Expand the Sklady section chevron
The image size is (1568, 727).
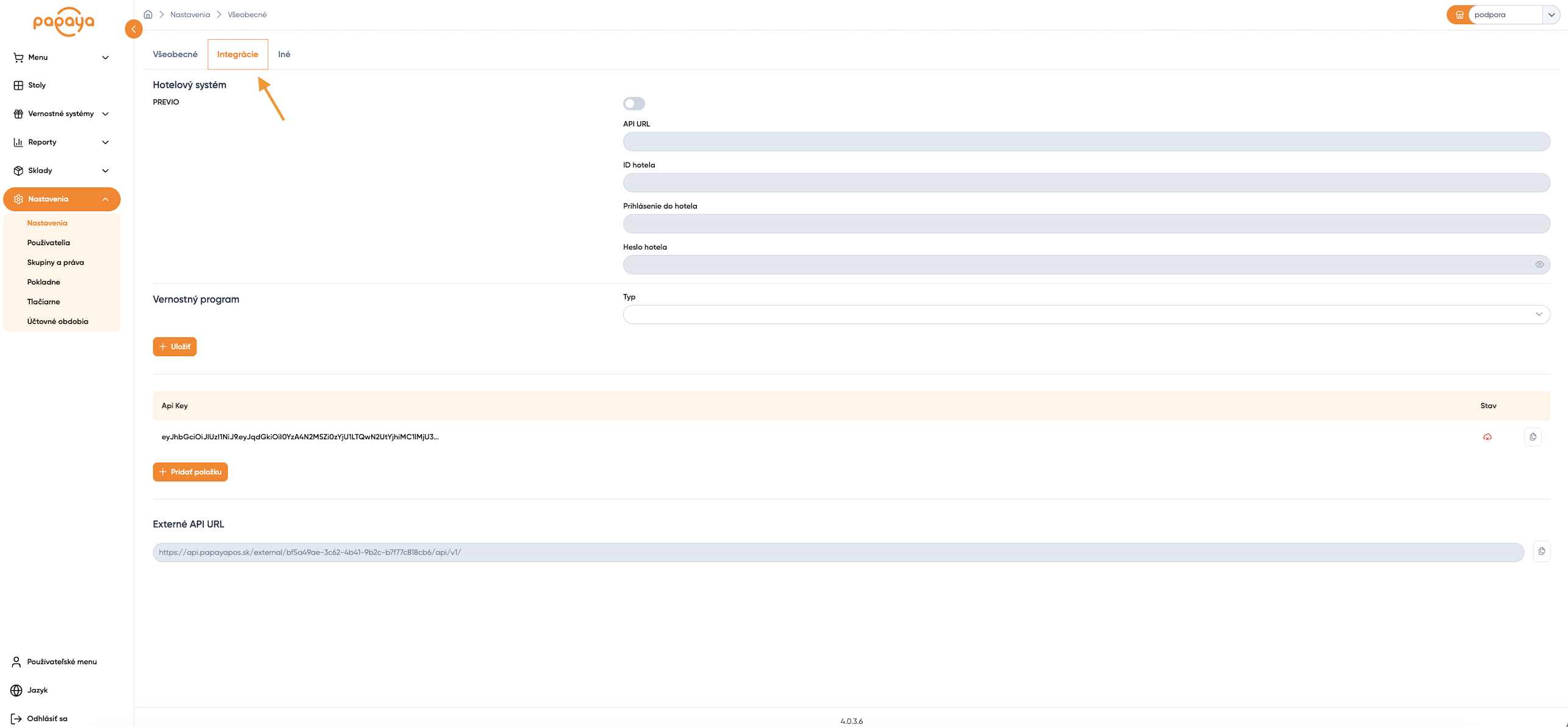click(105, 171)
